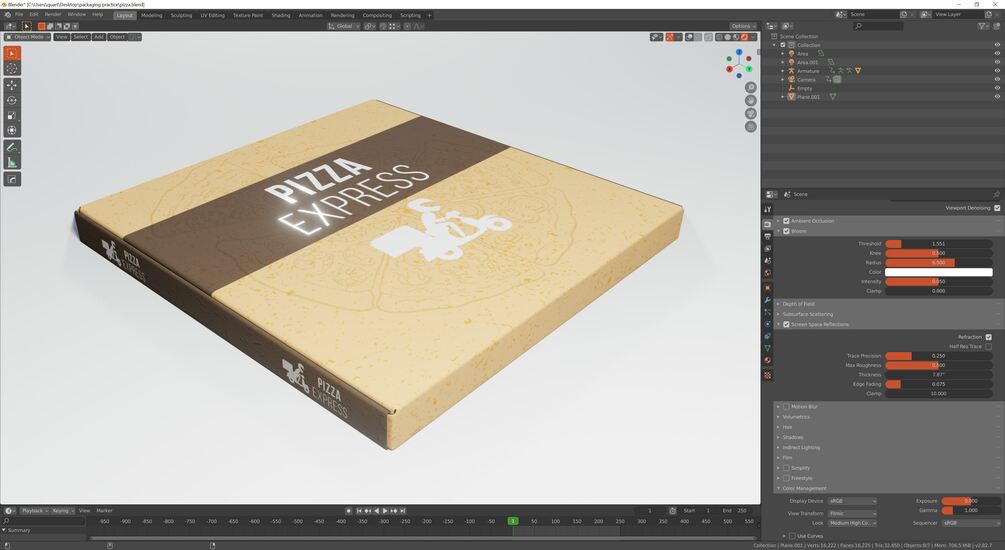Open the Modifiers wrench properties tab

point(767,300)
